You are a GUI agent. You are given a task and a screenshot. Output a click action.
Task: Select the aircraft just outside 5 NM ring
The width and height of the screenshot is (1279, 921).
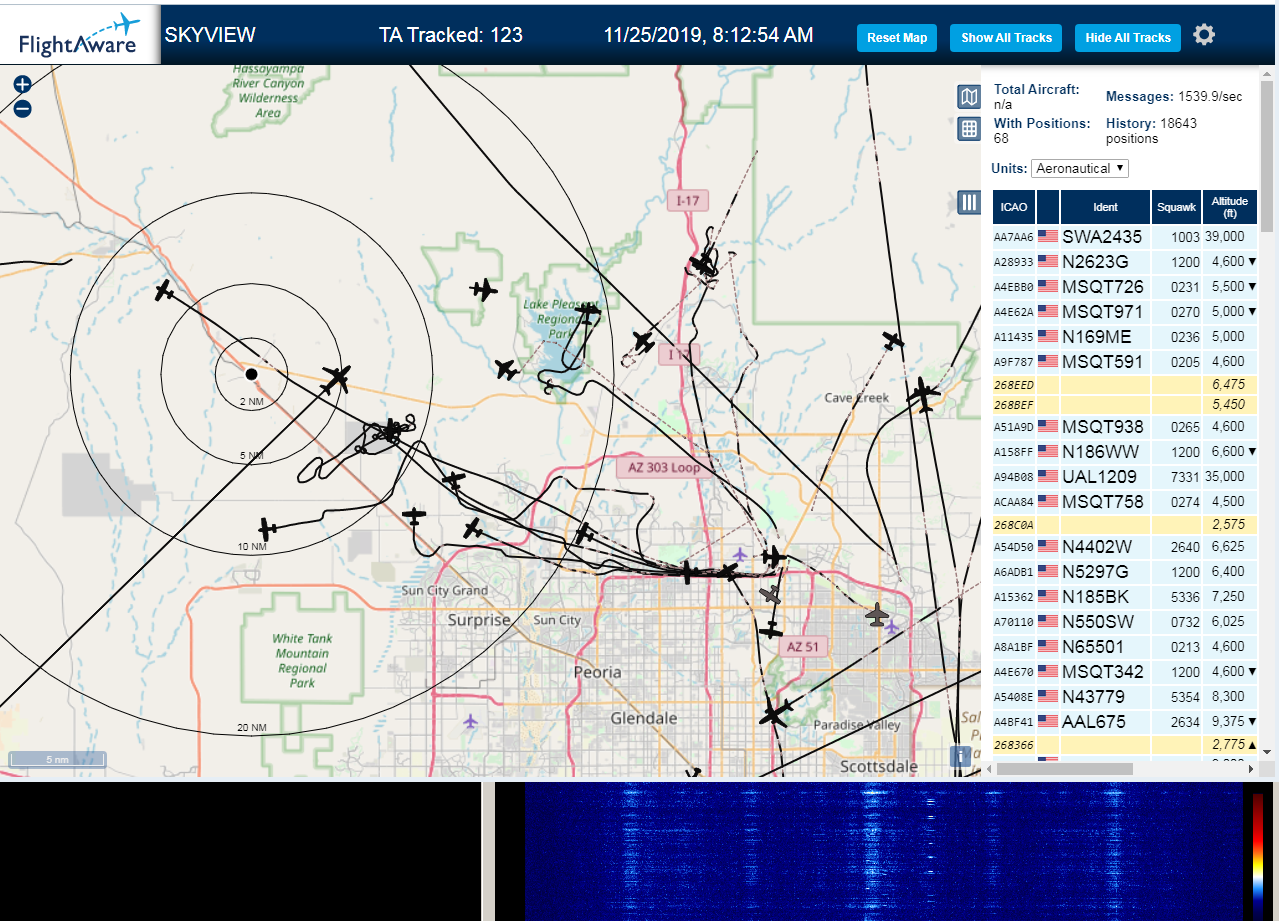(336, 380)
